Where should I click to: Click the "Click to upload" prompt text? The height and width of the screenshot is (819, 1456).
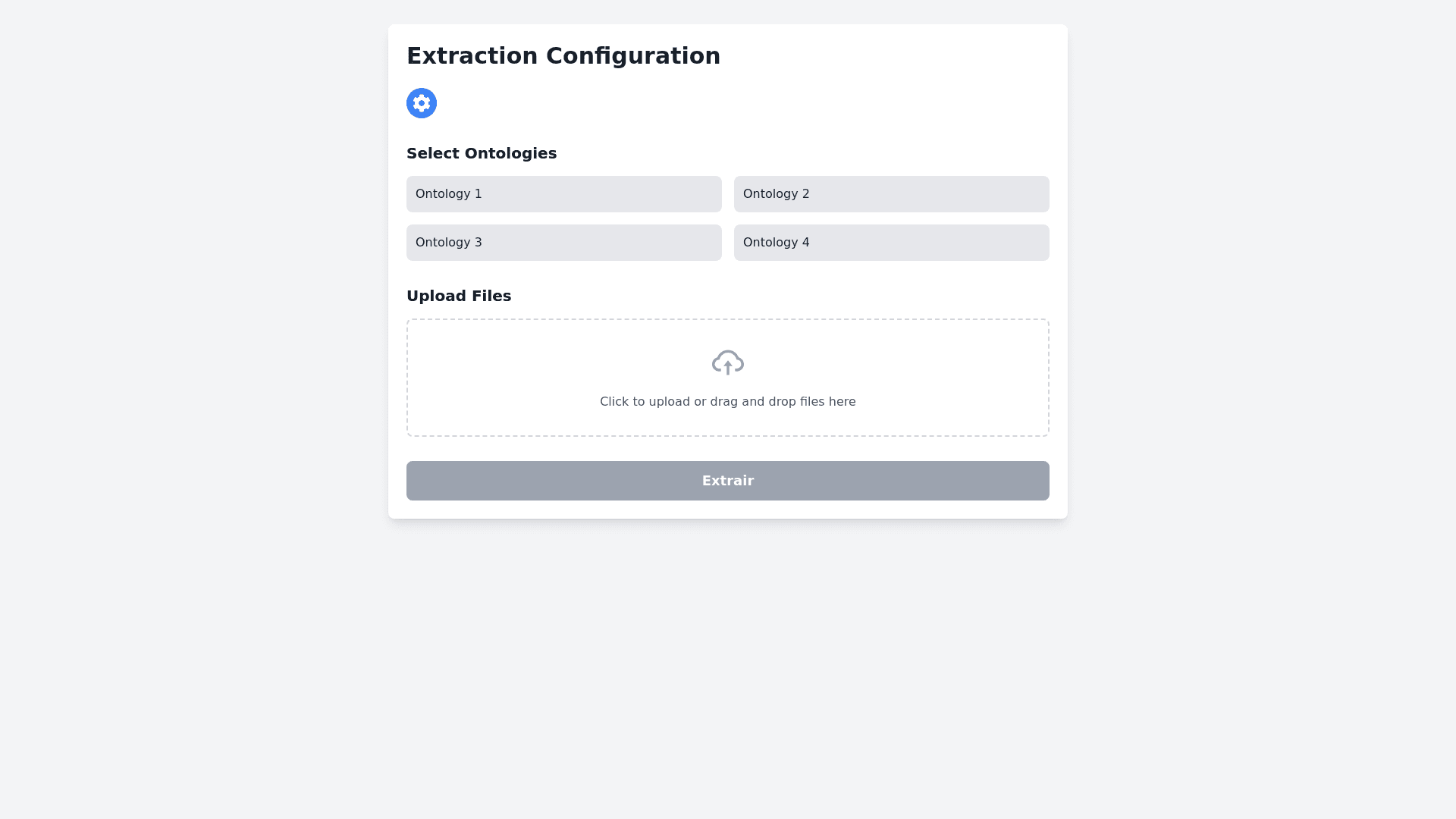click(x=645, y=402)
